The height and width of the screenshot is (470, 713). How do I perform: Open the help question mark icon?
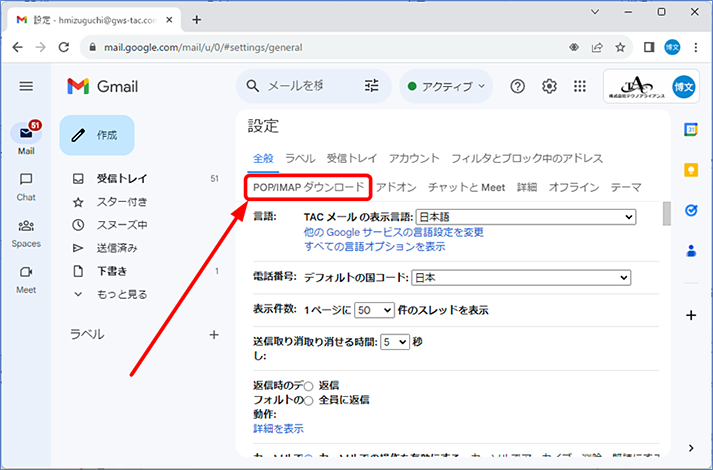(x=517, y=86)
